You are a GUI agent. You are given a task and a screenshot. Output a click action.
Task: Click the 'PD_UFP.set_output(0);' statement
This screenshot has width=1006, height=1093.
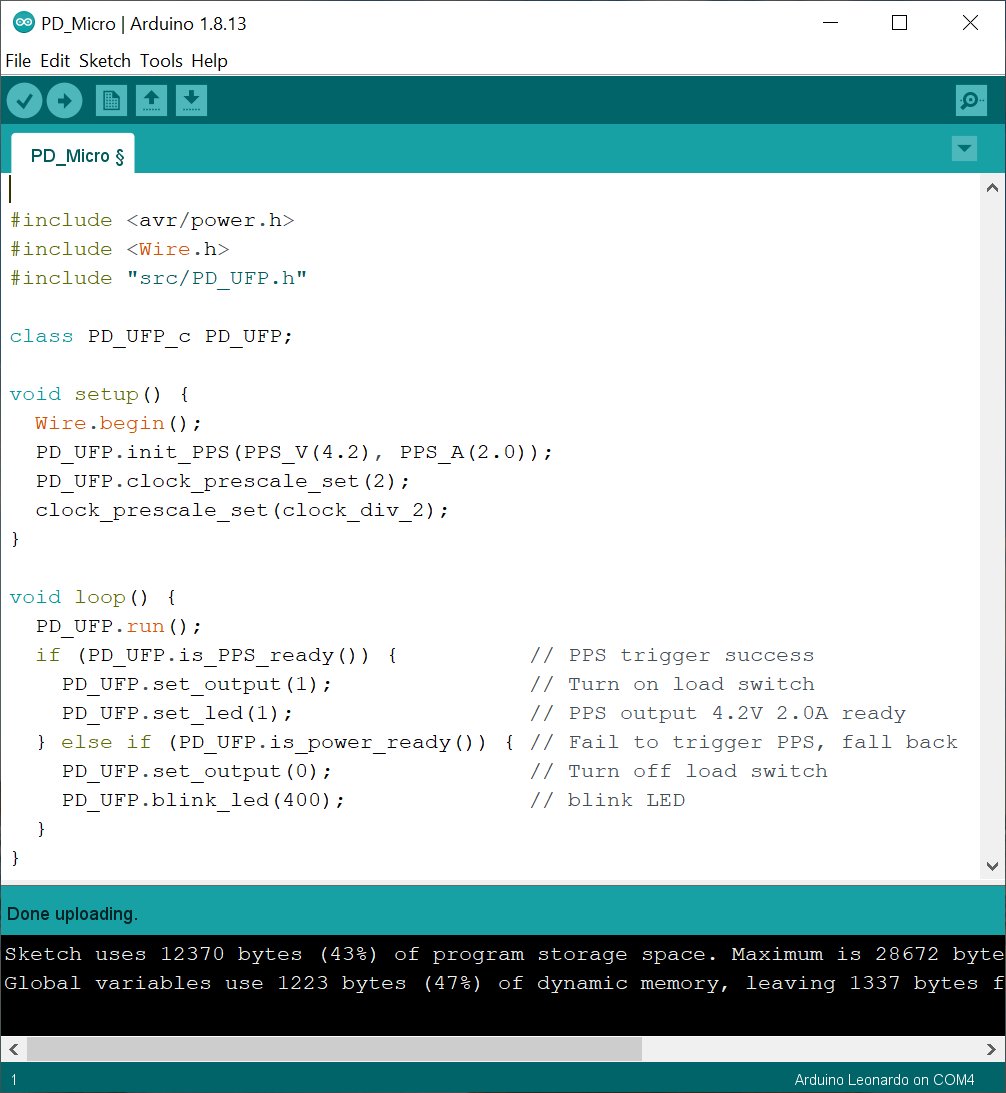(x=197, y=772)
